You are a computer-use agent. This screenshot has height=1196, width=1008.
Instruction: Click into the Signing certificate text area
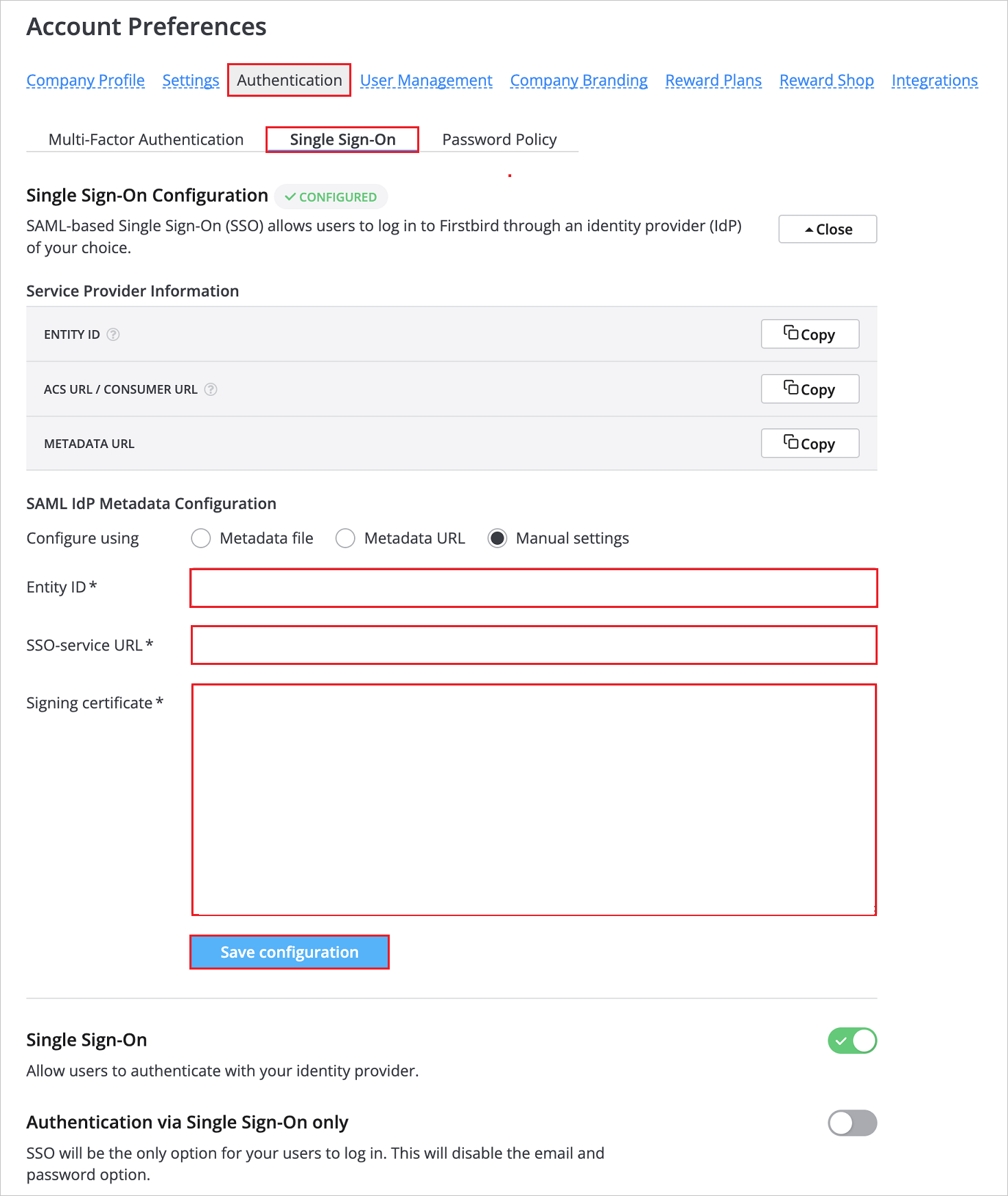click(534, 799)
